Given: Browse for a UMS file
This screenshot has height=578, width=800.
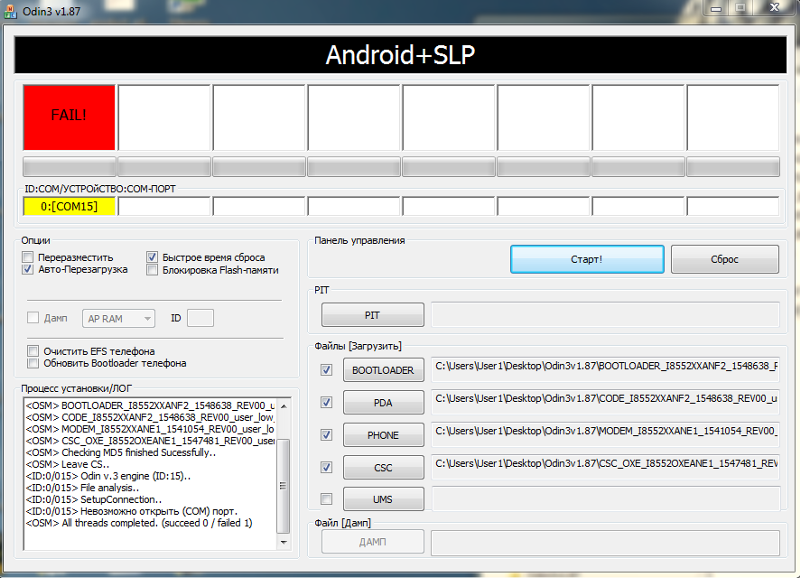Looking at the screenshot, I should pyautogui.click(x=383, y=499).
